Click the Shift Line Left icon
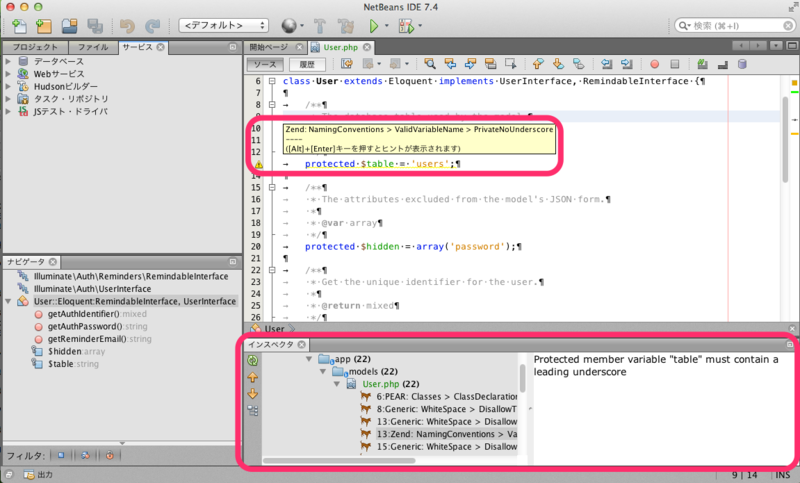The width and height of the screenshot is (800, 483). (x=606, y=64)
